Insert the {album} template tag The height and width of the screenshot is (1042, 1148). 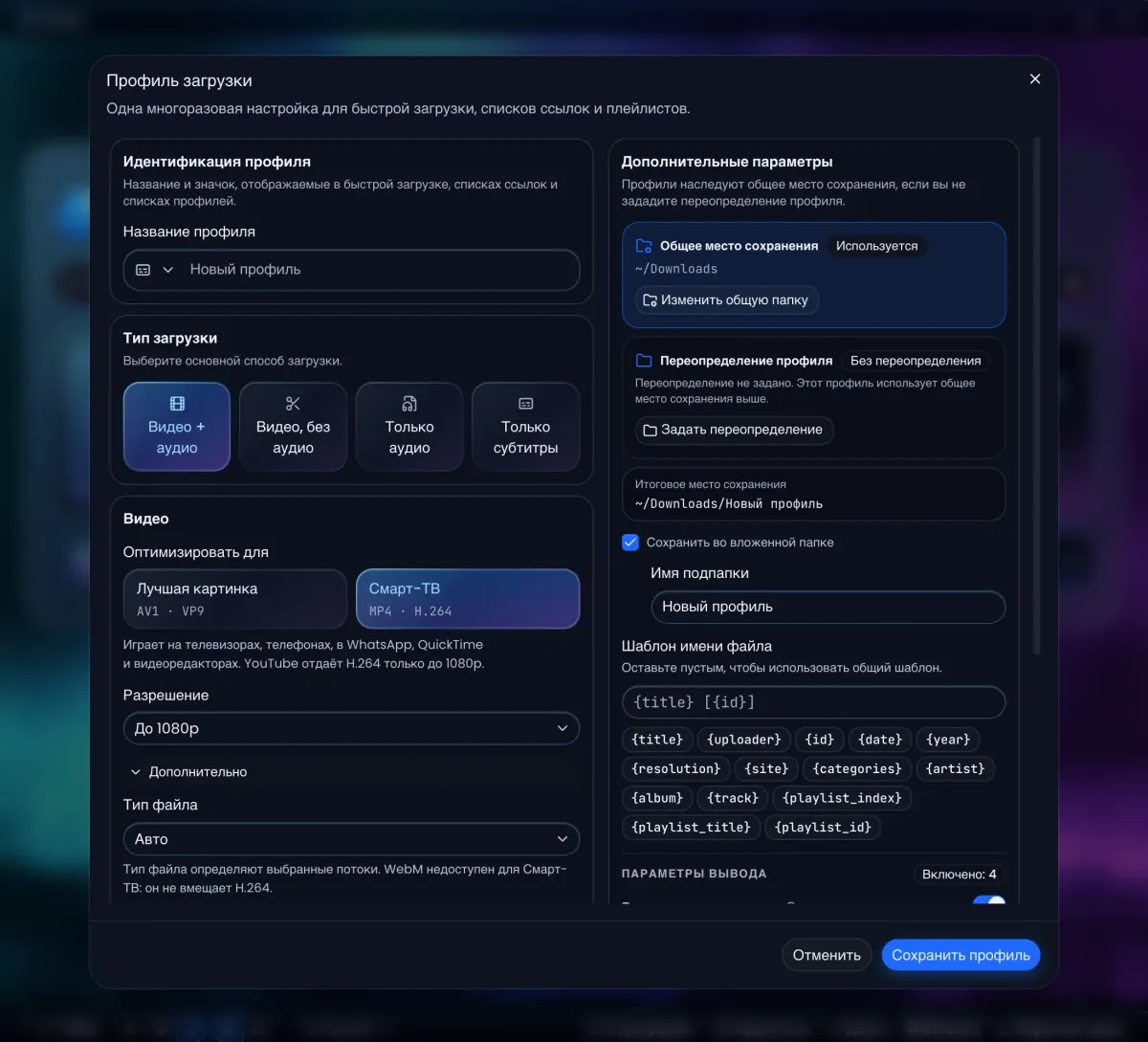tap(658, 798)
